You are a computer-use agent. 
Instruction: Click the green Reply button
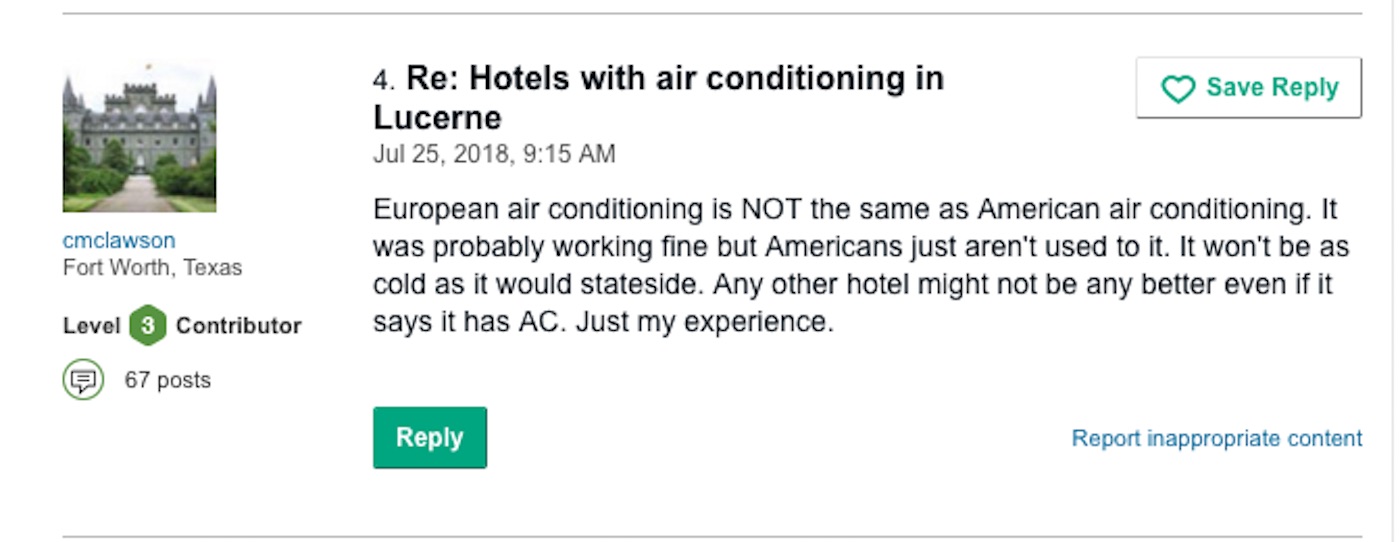pyautogui.click(x=430, y=438)
